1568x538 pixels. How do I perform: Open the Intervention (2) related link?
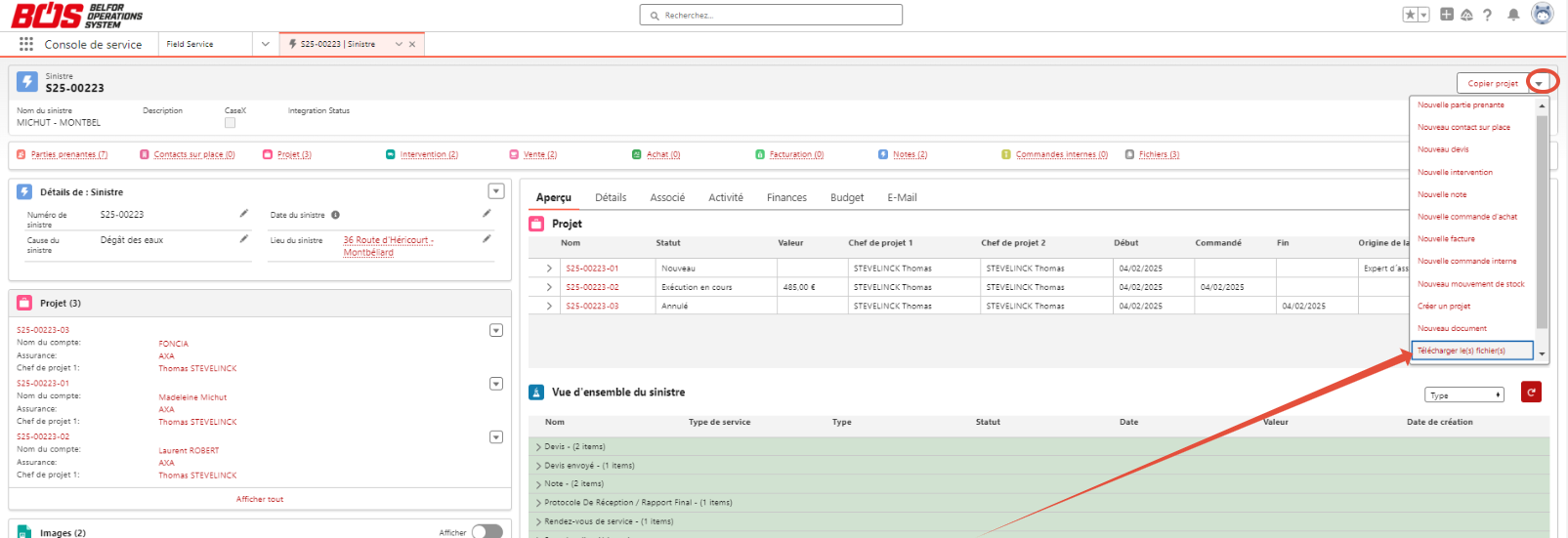429,154
